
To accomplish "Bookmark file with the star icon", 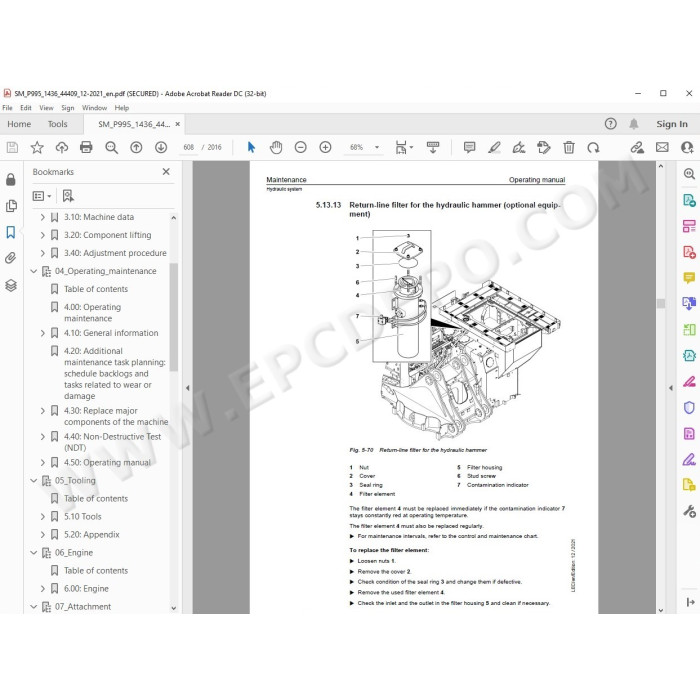I will (37, 147).
